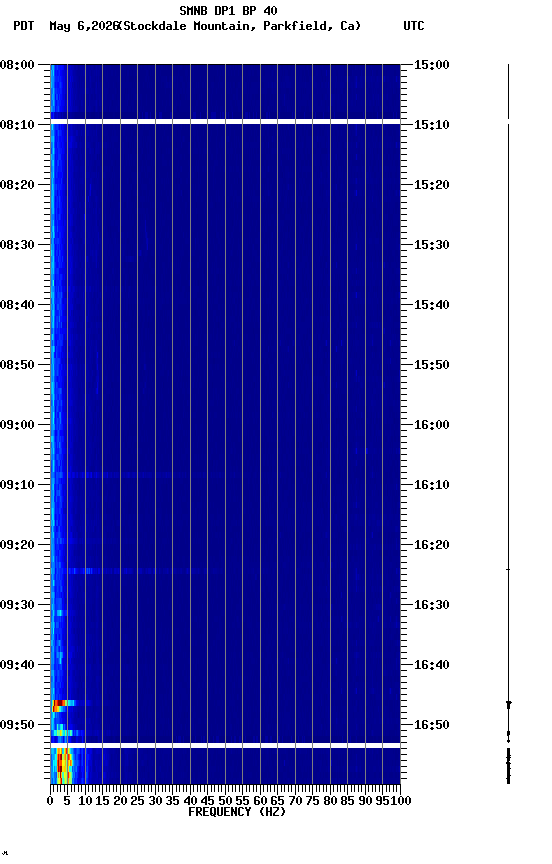Viewport: 552px width, 864px height.
Task: Click the 15:50 UTC time label
Action: [x=432, y=365]
